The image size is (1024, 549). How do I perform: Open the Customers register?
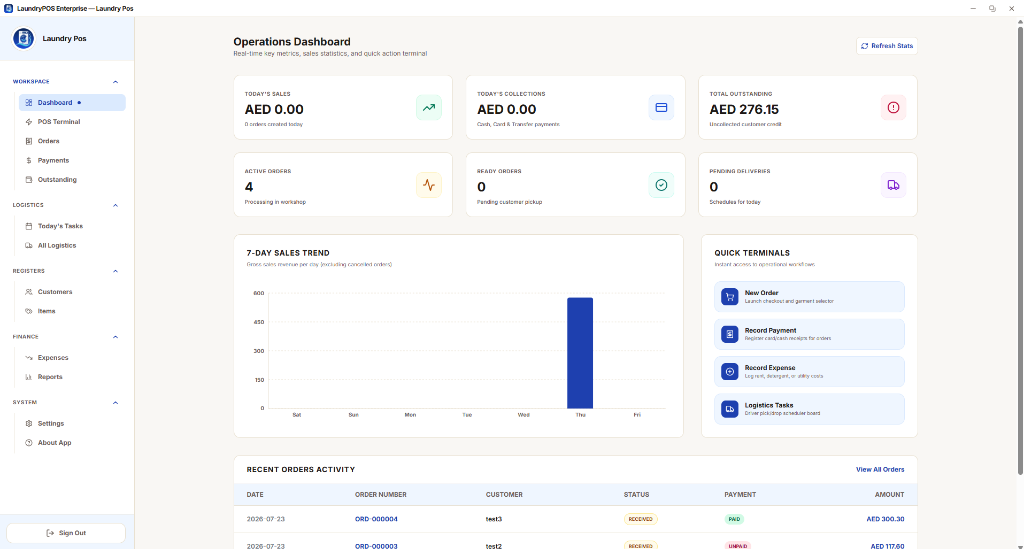(72, 292)
